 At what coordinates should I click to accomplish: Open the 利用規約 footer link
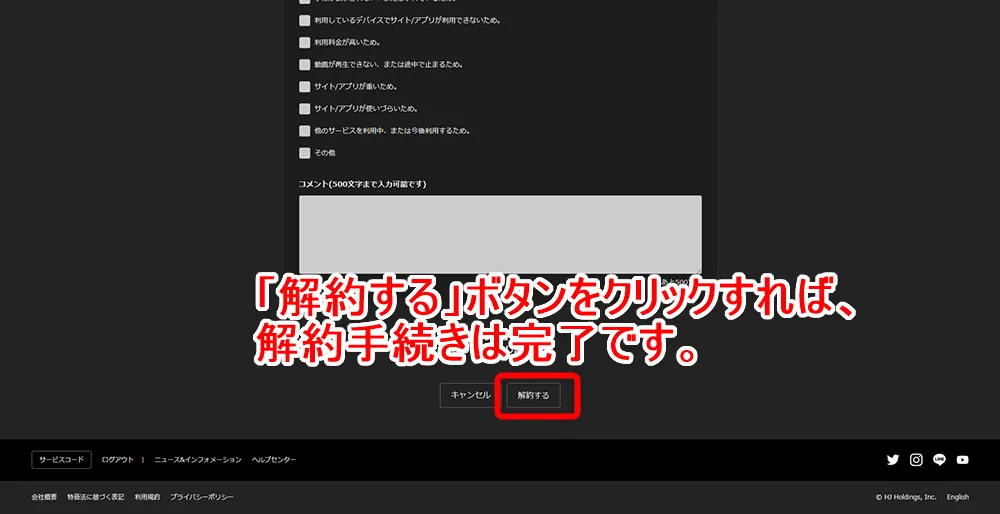point(147,497)
